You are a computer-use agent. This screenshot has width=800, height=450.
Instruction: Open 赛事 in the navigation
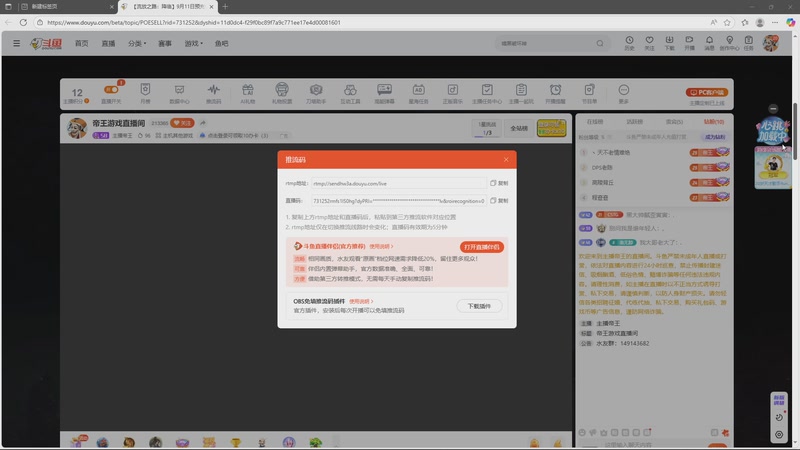coord(165,43)
